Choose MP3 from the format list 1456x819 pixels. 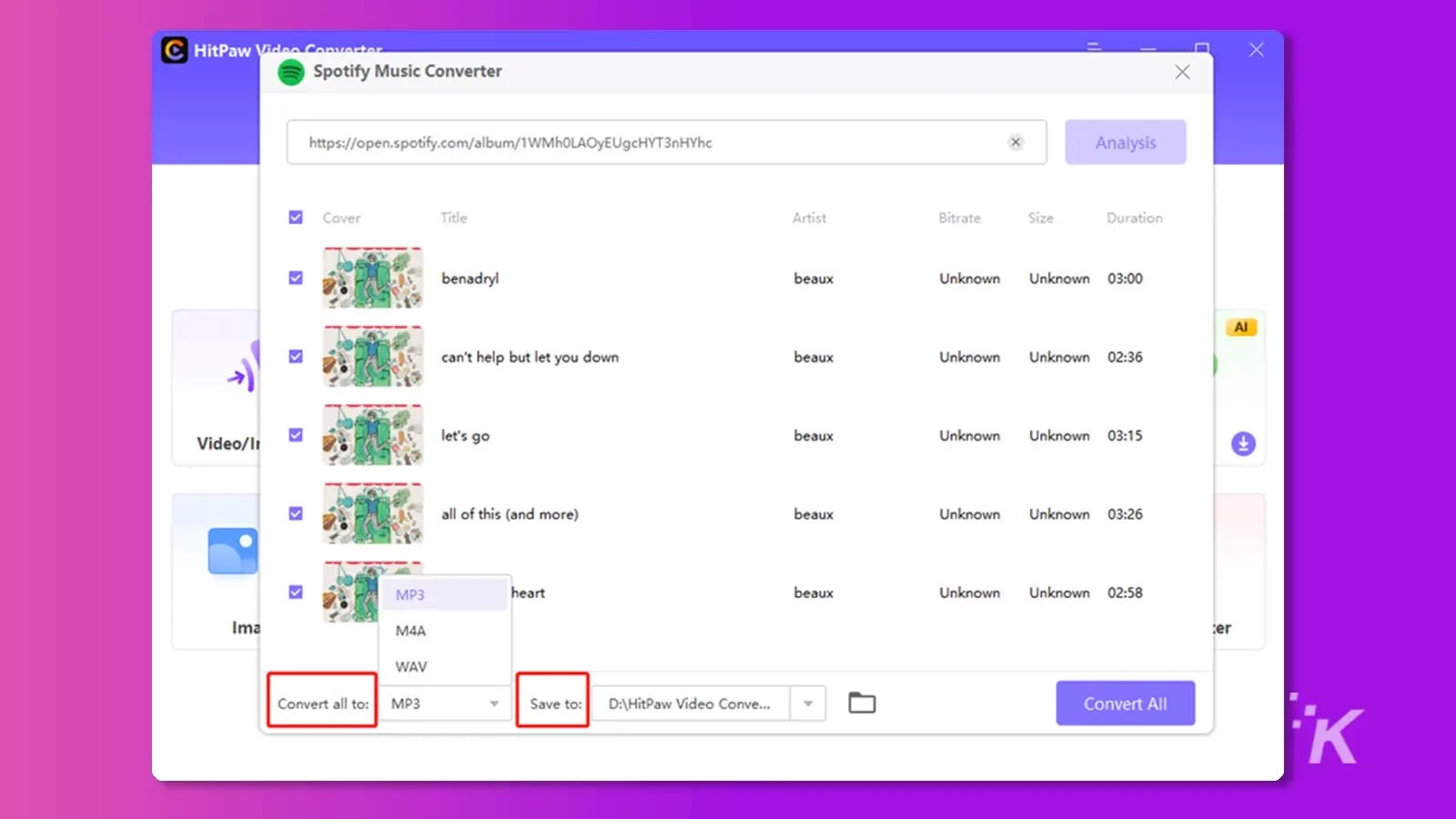tap(445, 594)
